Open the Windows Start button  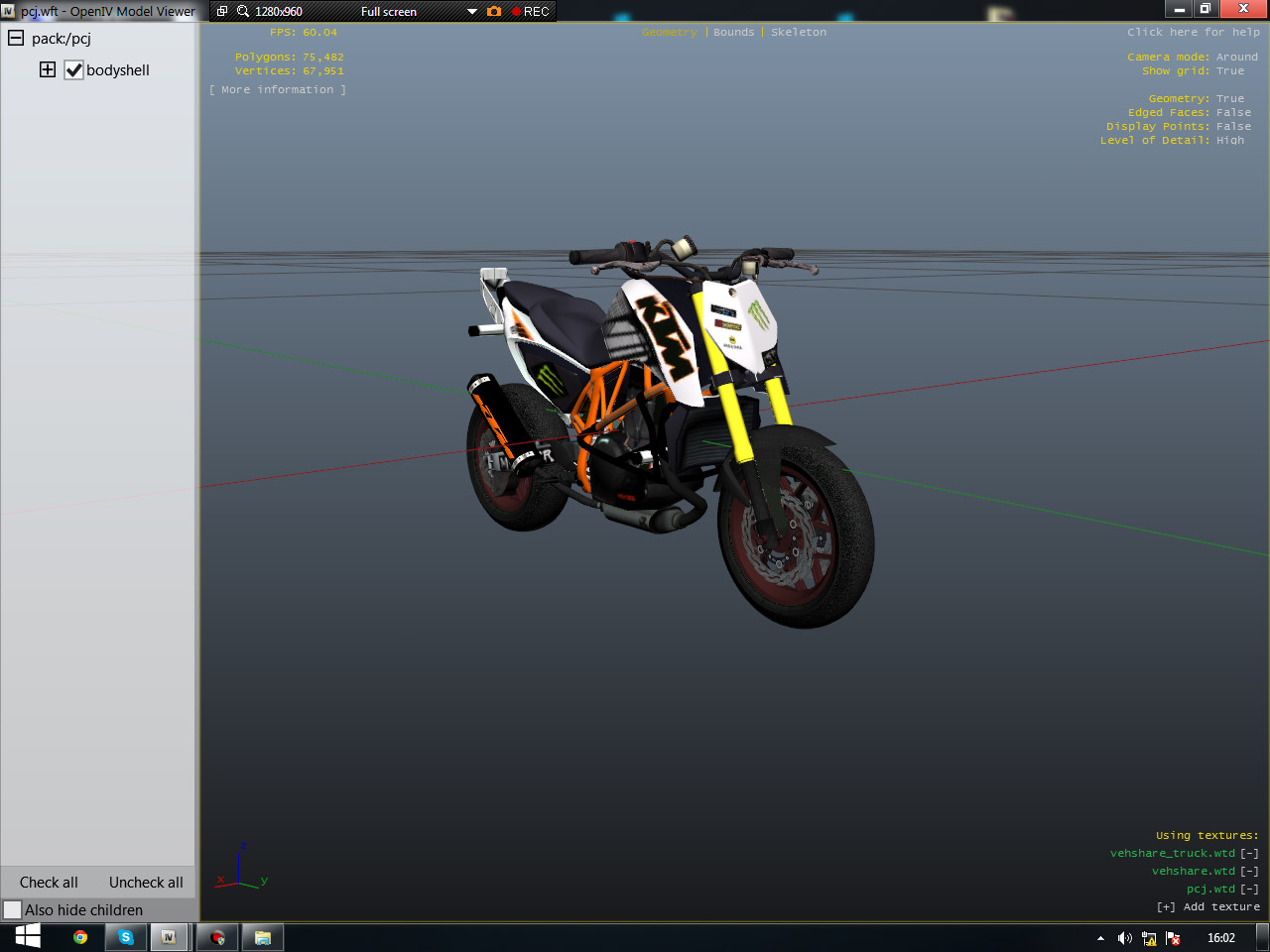(x=28, y=936)
